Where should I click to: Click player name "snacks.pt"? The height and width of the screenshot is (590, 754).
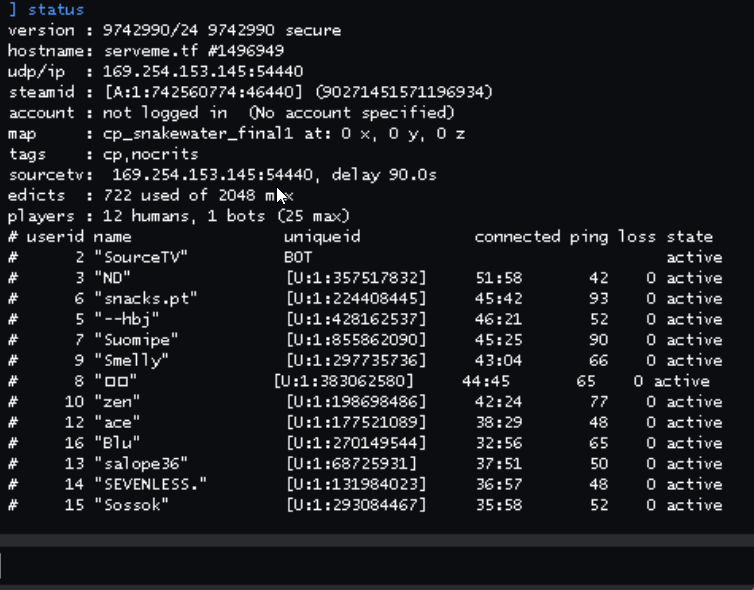[146, 298]
